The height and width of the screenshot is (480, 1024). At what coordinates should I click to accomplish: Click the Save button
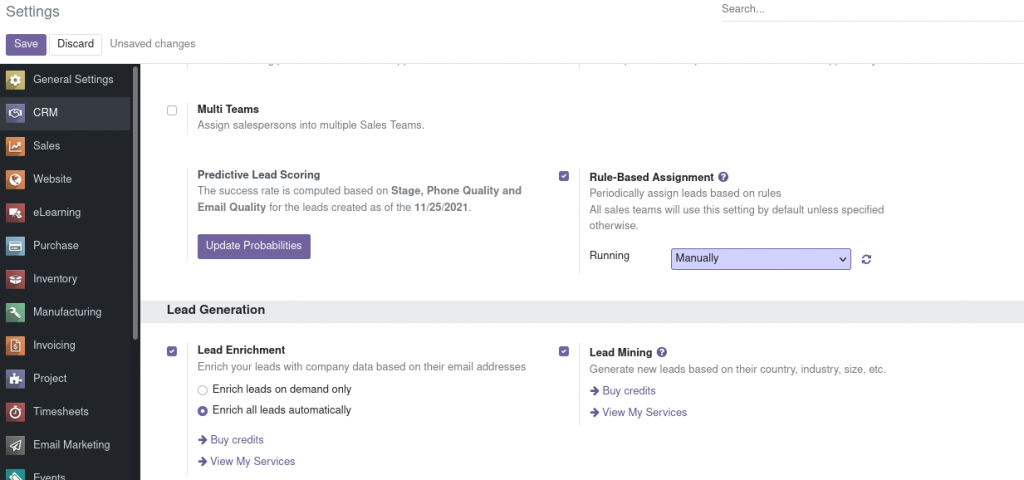click(x=26, y=44)
